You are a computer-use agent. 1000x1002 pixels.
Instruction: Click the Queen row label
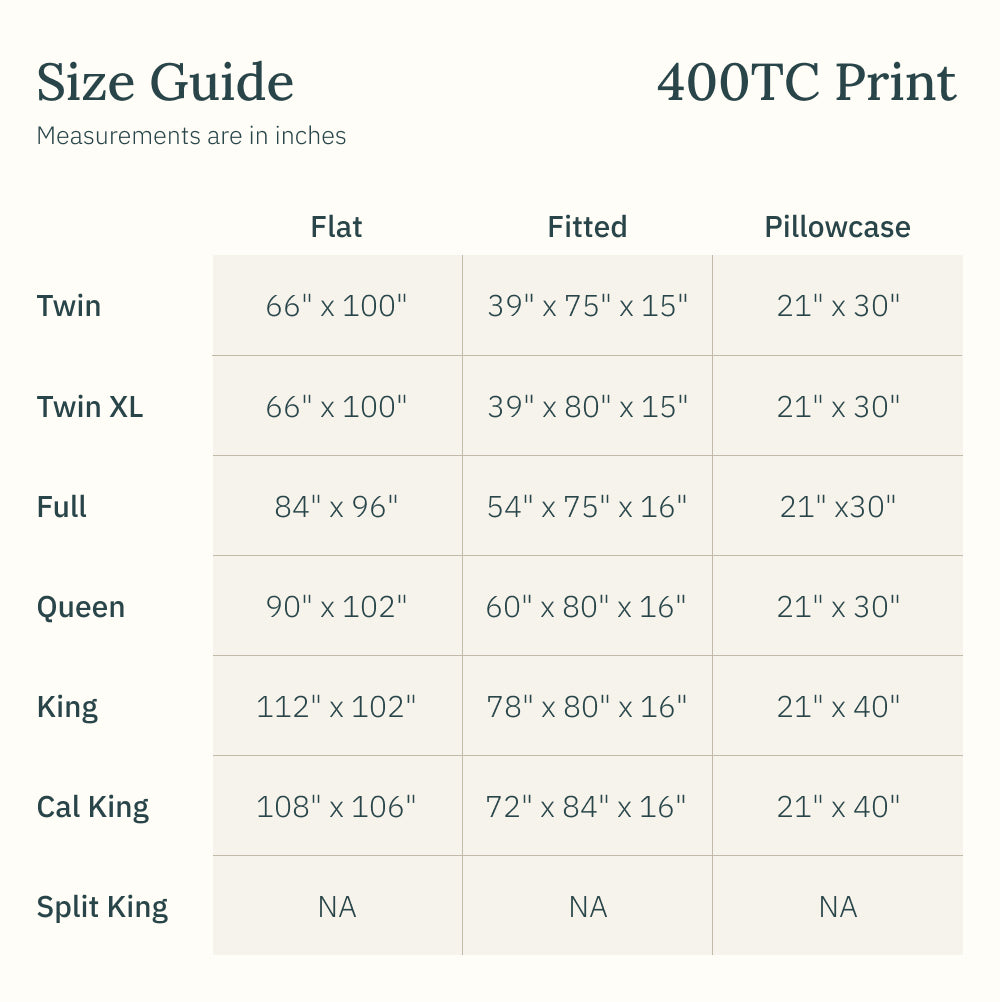(81, 607)
